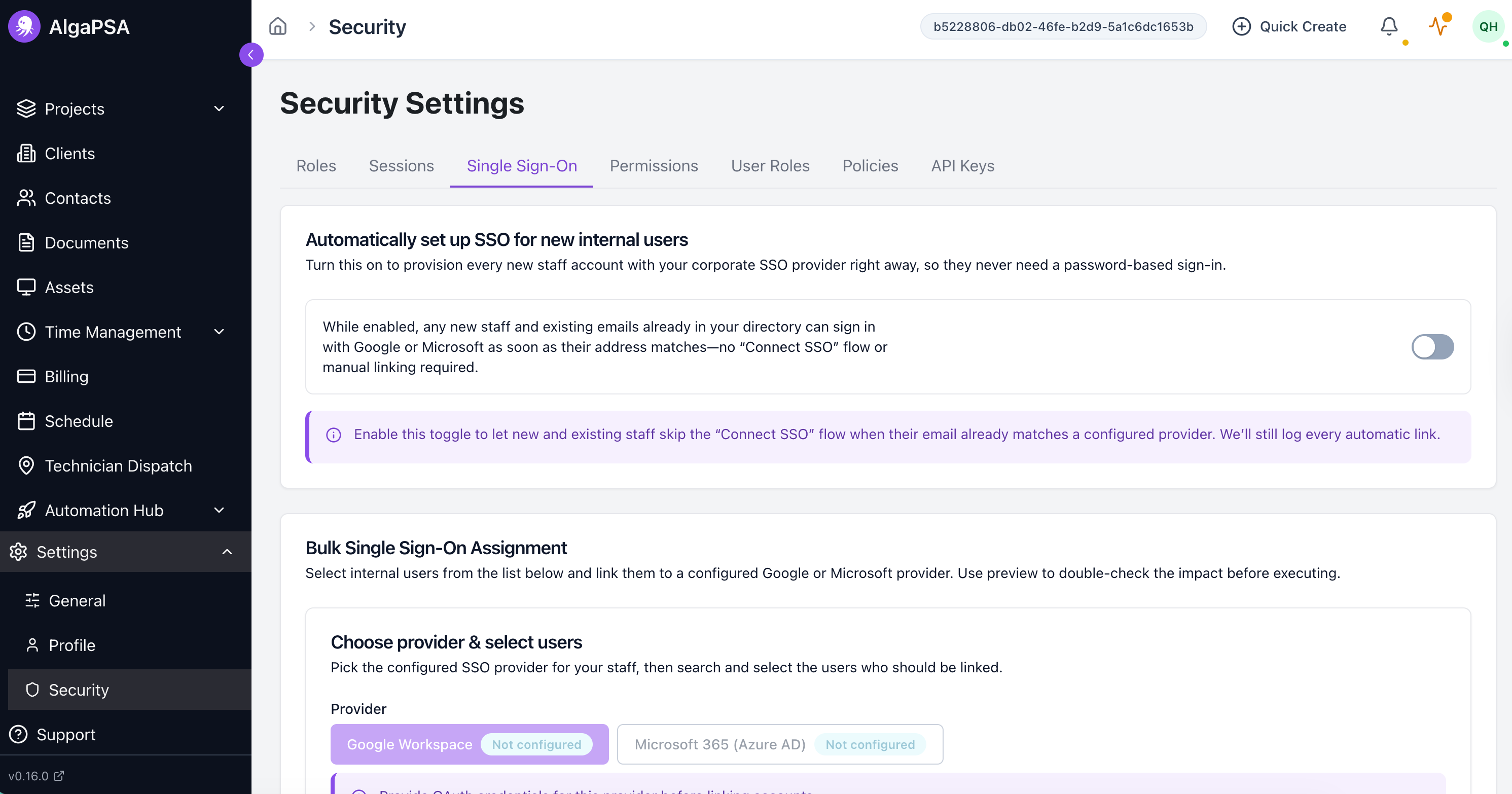Click the AlgaPSA logo icon
The height and width of the screenshot is (794, 1512).
pos(24,26)
